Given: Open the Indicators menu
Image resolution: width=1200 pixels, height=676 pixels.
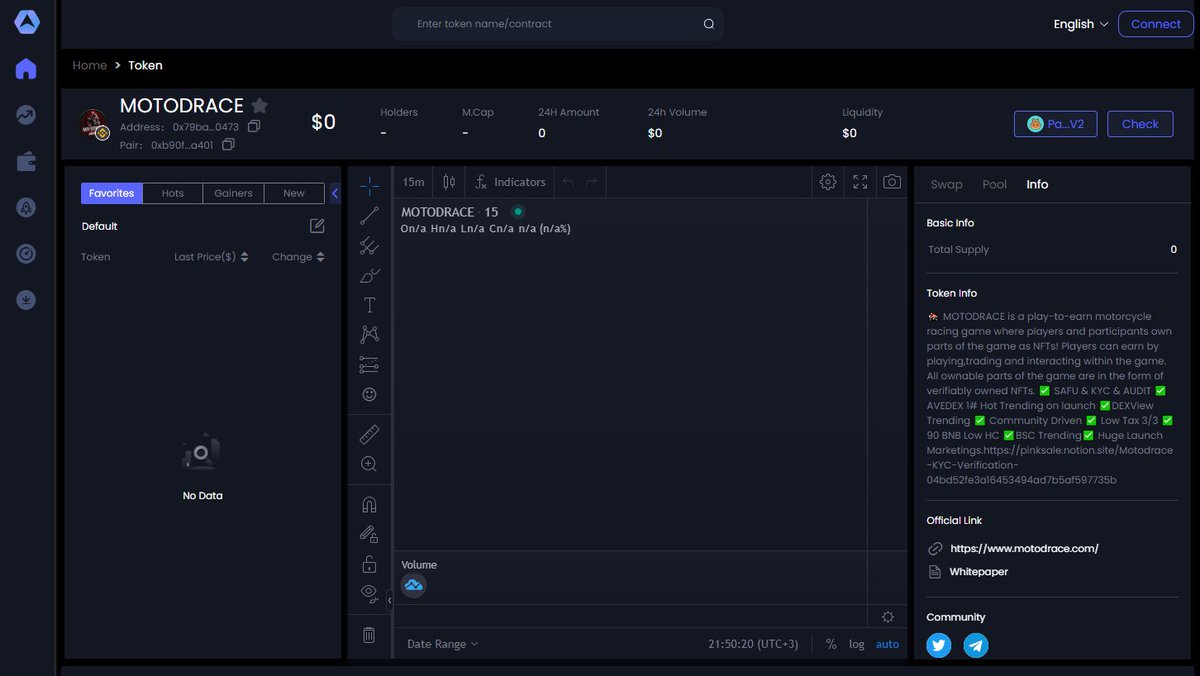Looking at the screenshot, I should click(x=510, y=182).
